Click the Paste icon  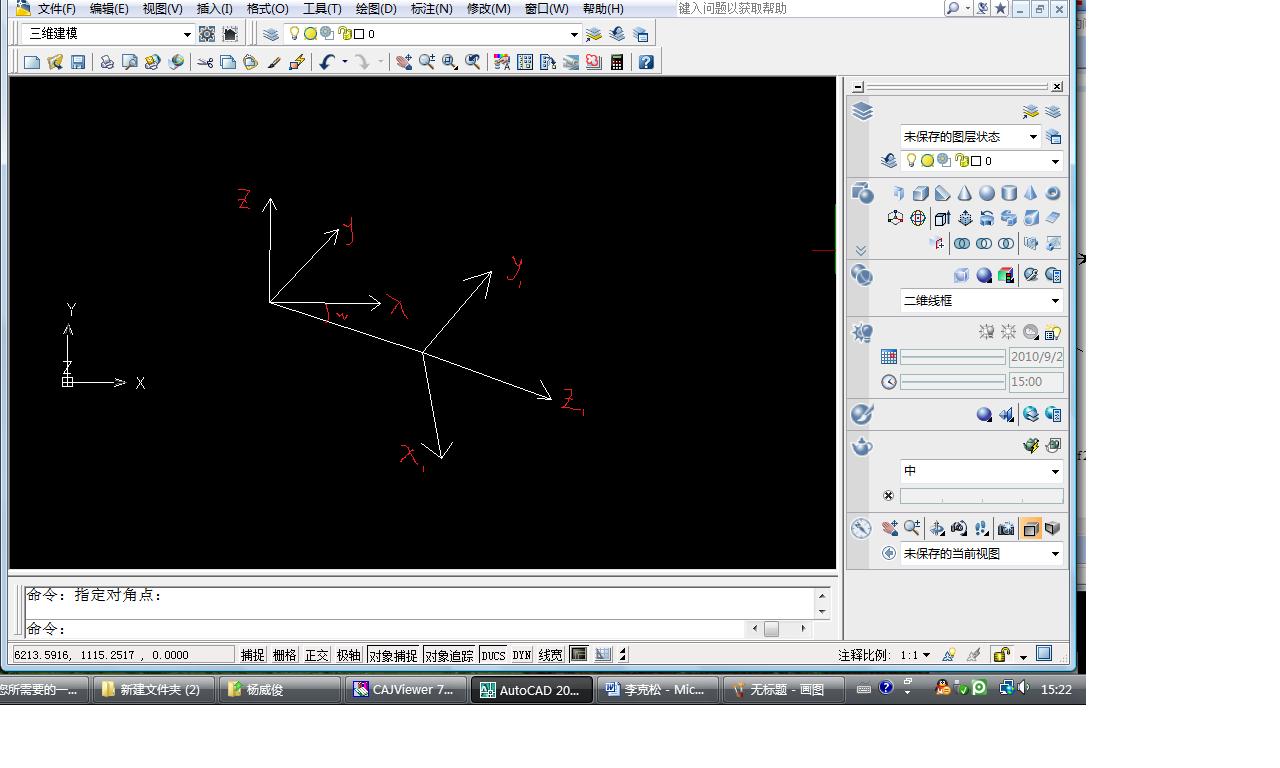click(x=250, y=62)
